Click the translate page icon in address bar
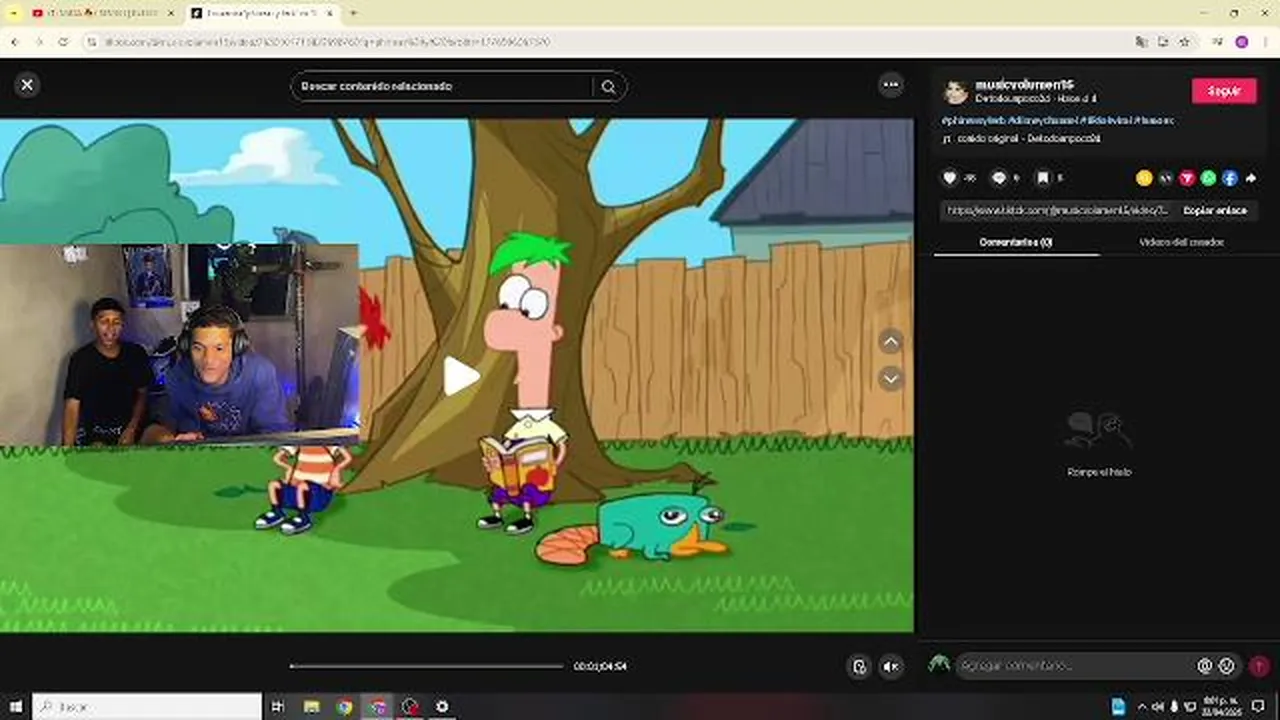Viewport: 1280px width, 720px height. tap(1141, 42)
